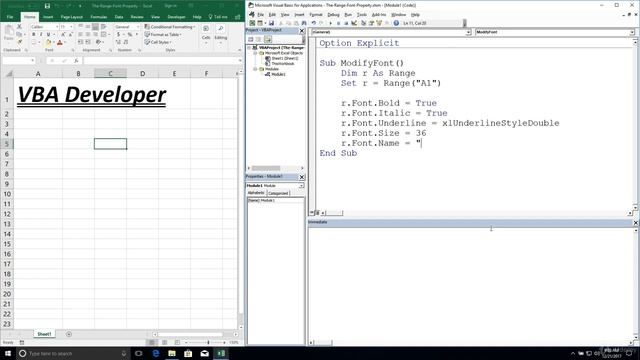Click the Tell me search box
The height and width of the screenshot is (360, 640).
click(218, 17)
